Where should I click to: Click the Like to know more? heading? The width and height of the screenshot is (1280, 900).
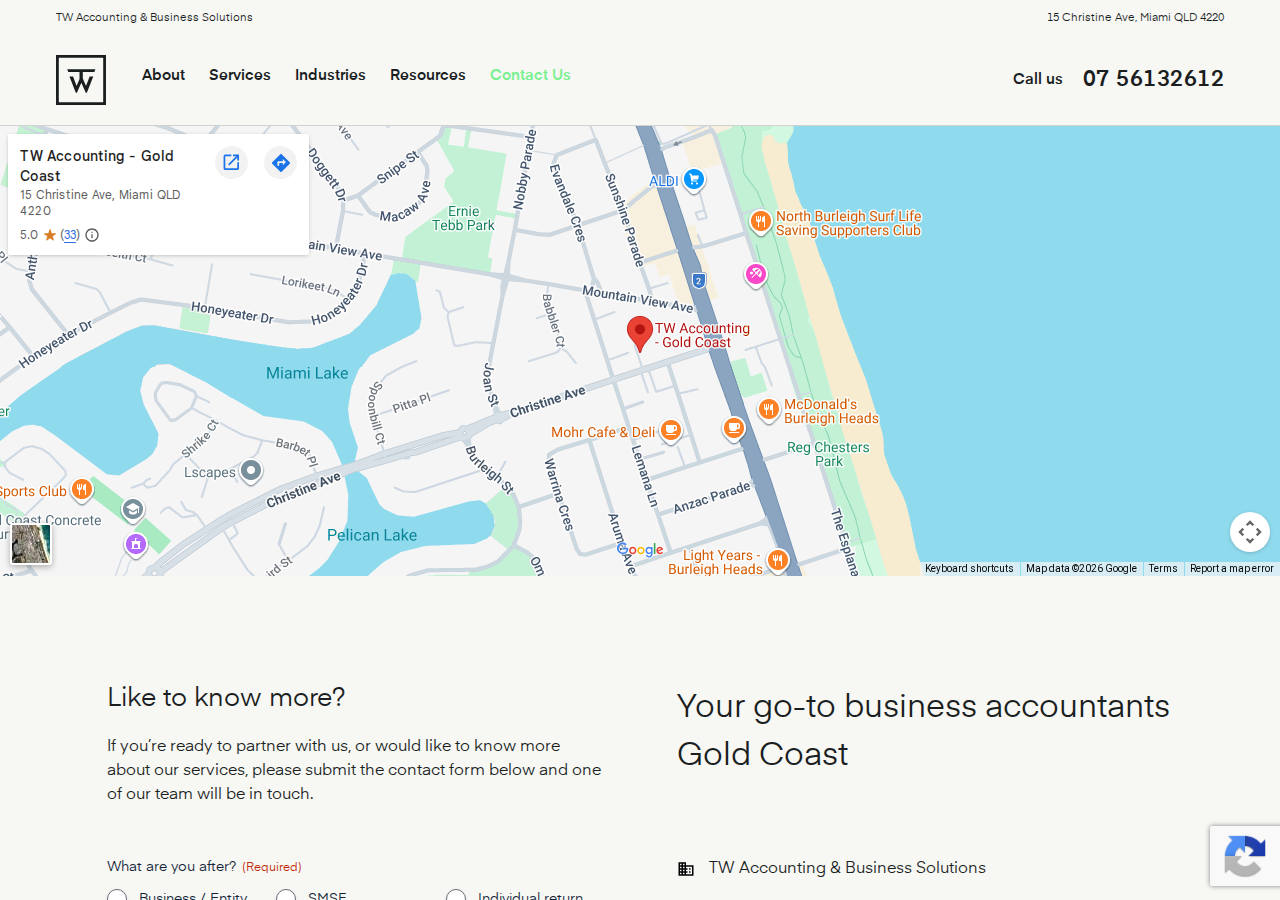pyautogui.click(x=226, y=697)
